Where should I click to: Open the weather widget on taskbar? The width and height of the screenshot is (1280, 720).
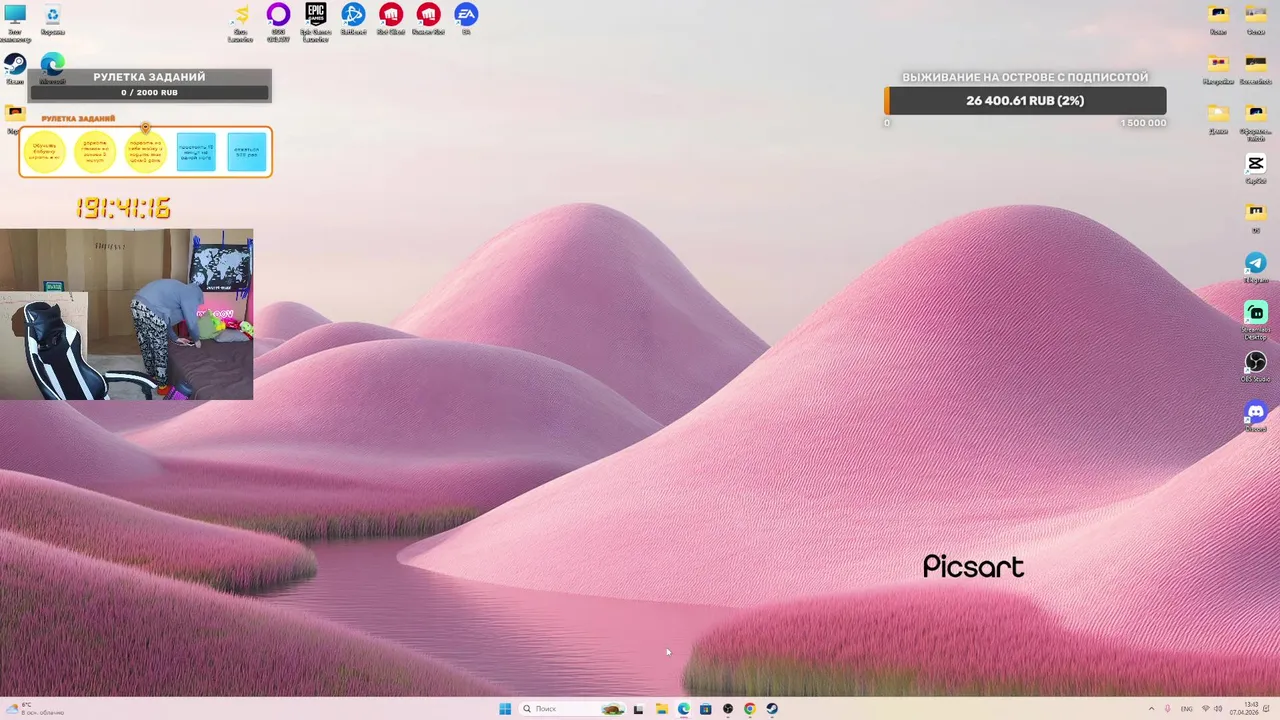tap(35, 709)
